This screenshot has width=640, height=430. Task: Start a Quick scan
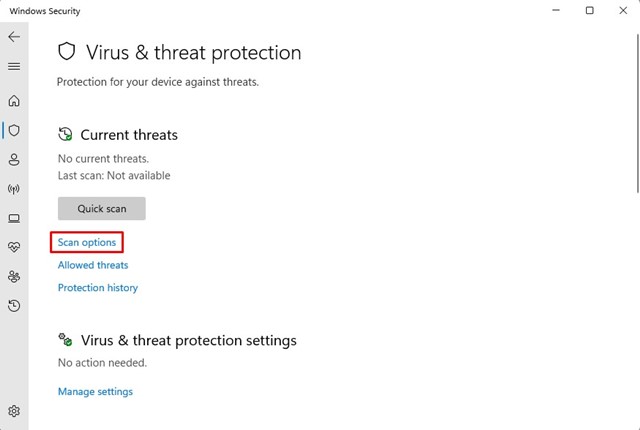tap(101, 208)
